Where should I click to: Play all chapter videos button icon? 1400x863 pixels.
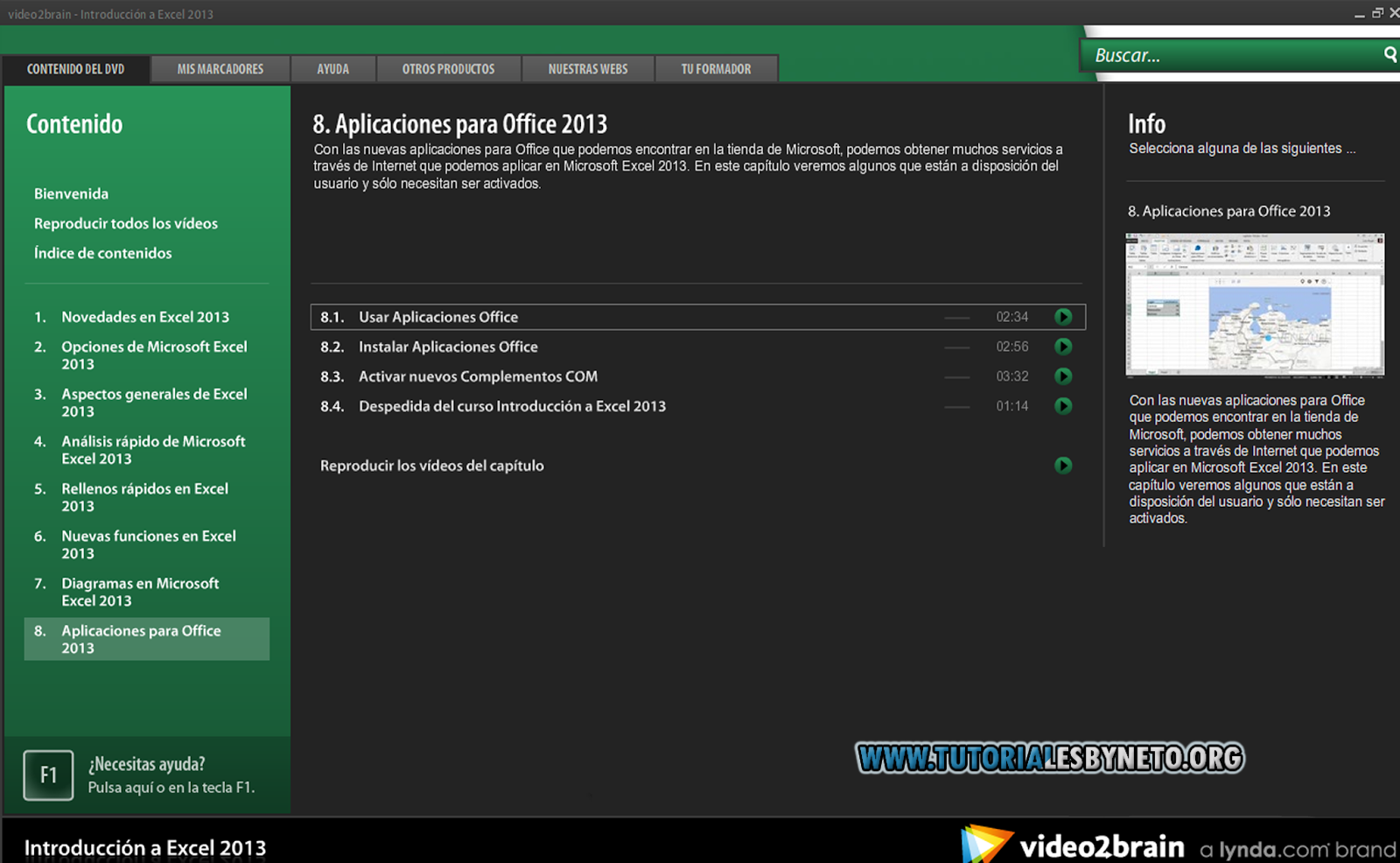[x=1063, y=466]
